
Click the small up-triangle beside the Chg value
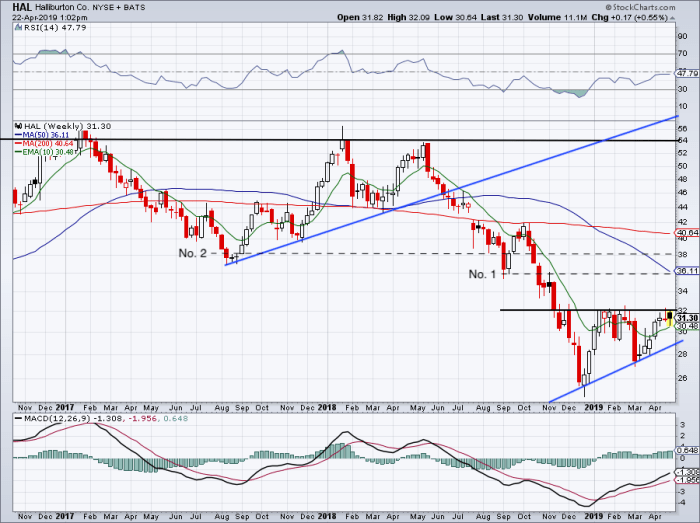click(673, 18)
